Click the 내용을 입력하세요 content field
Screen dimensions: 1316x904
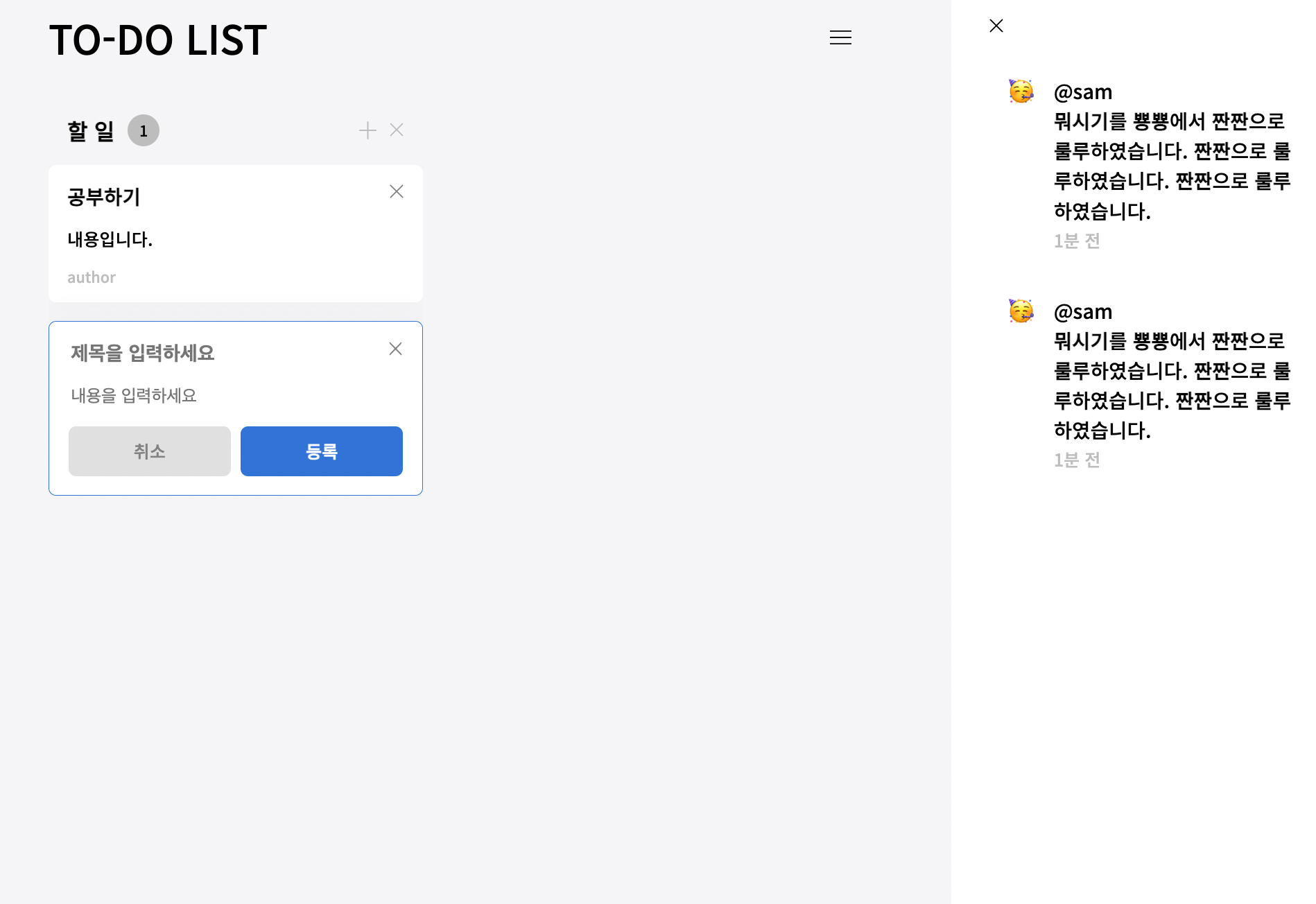(x=135, y=395)
